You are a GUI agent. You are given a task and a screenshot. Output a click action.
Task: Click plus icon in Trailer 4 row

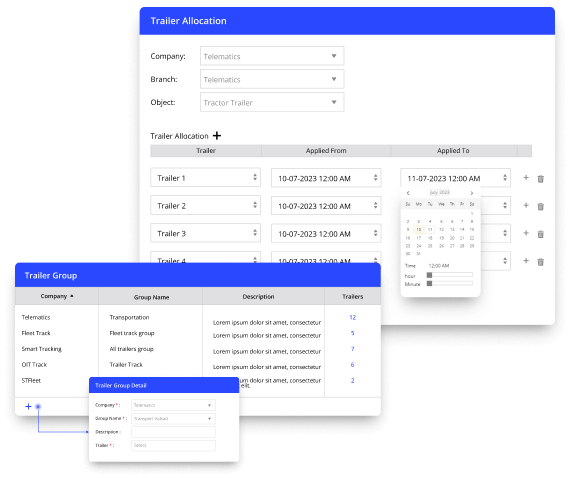(526, 261)
